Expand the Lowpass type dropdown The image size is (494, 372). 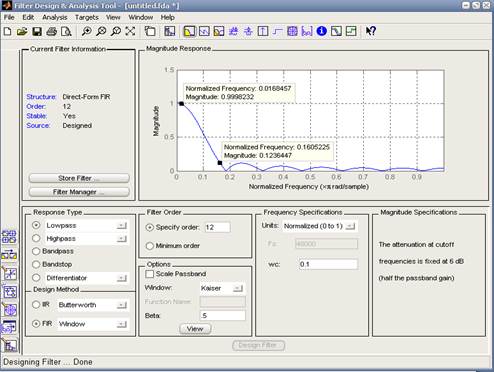[x=122, y=226]
